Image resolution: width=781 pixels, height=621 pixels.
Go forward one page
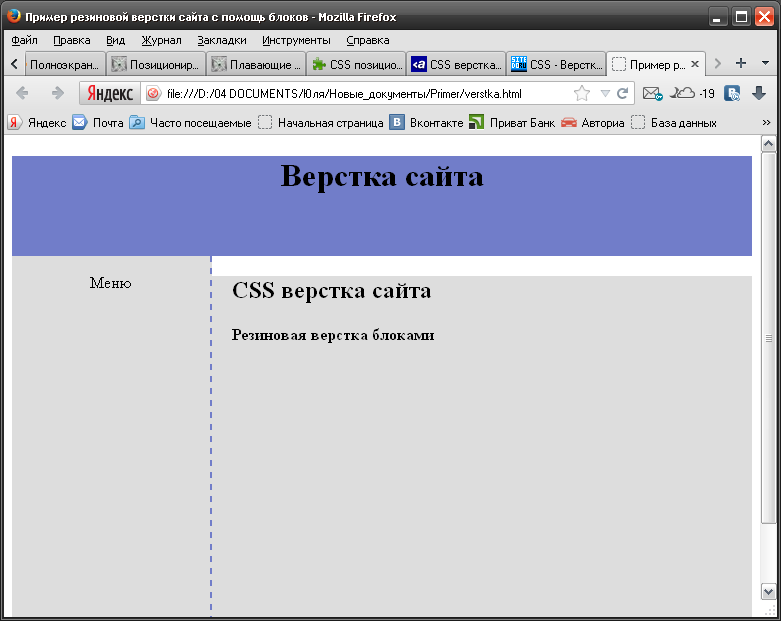coord(58,93)
